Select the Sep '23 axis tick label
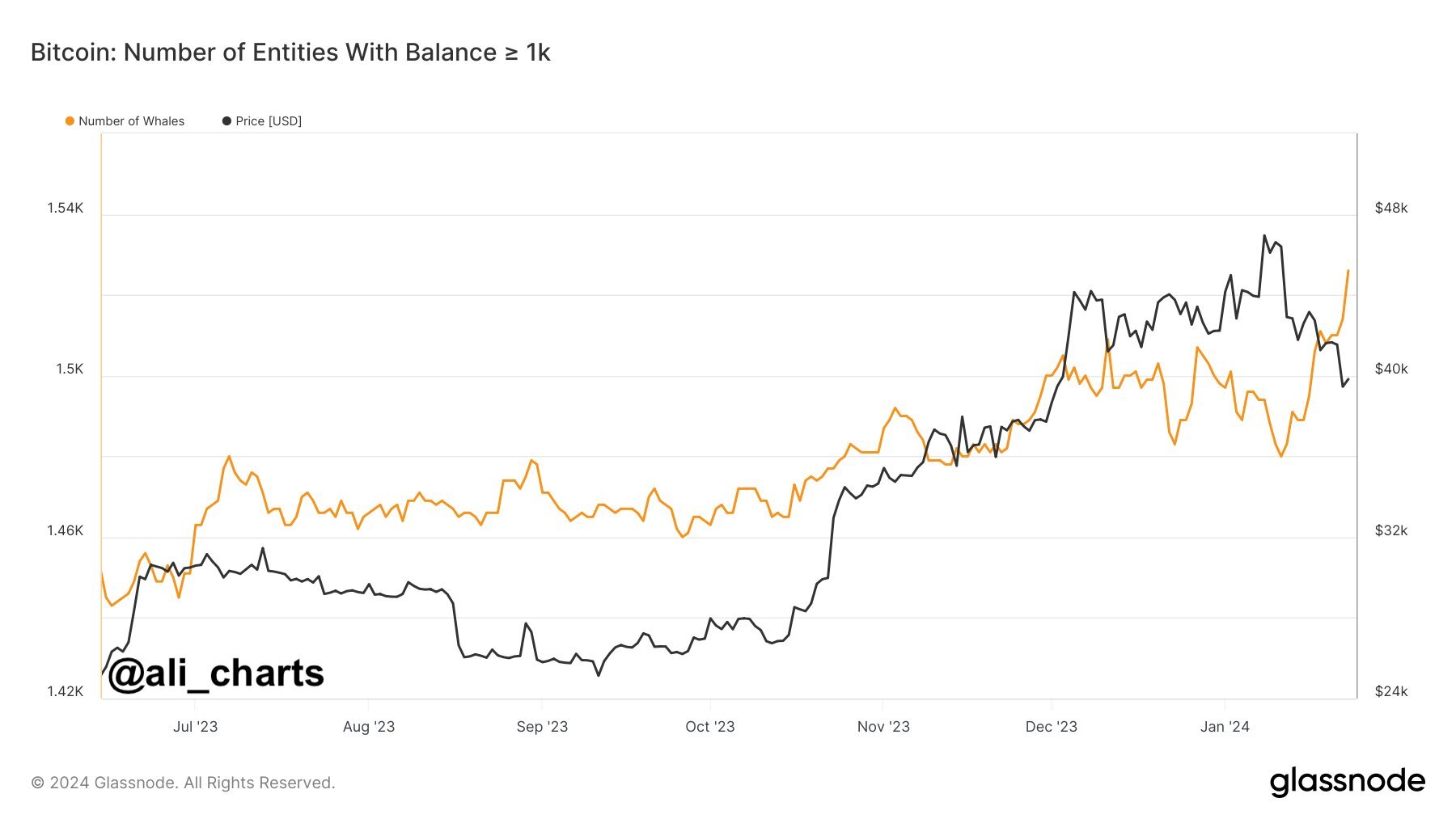The height and width of the screenshot is (819, 1456). tap(542, 726)
